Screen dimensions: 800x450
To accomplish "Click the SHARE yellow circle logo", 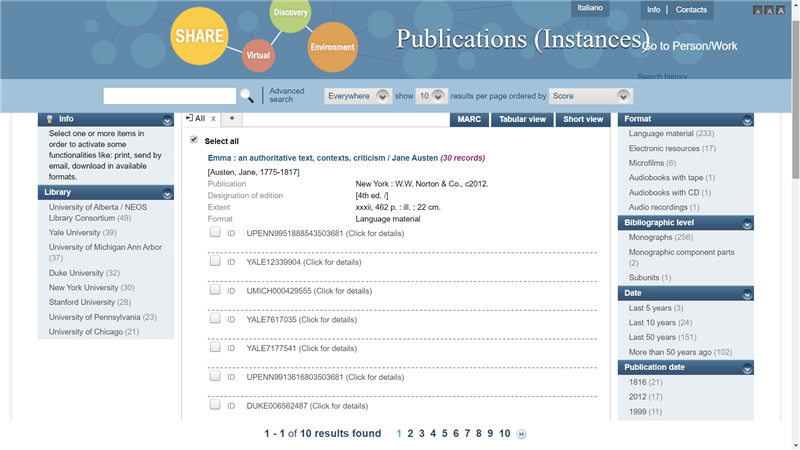I will click(200, 34).
